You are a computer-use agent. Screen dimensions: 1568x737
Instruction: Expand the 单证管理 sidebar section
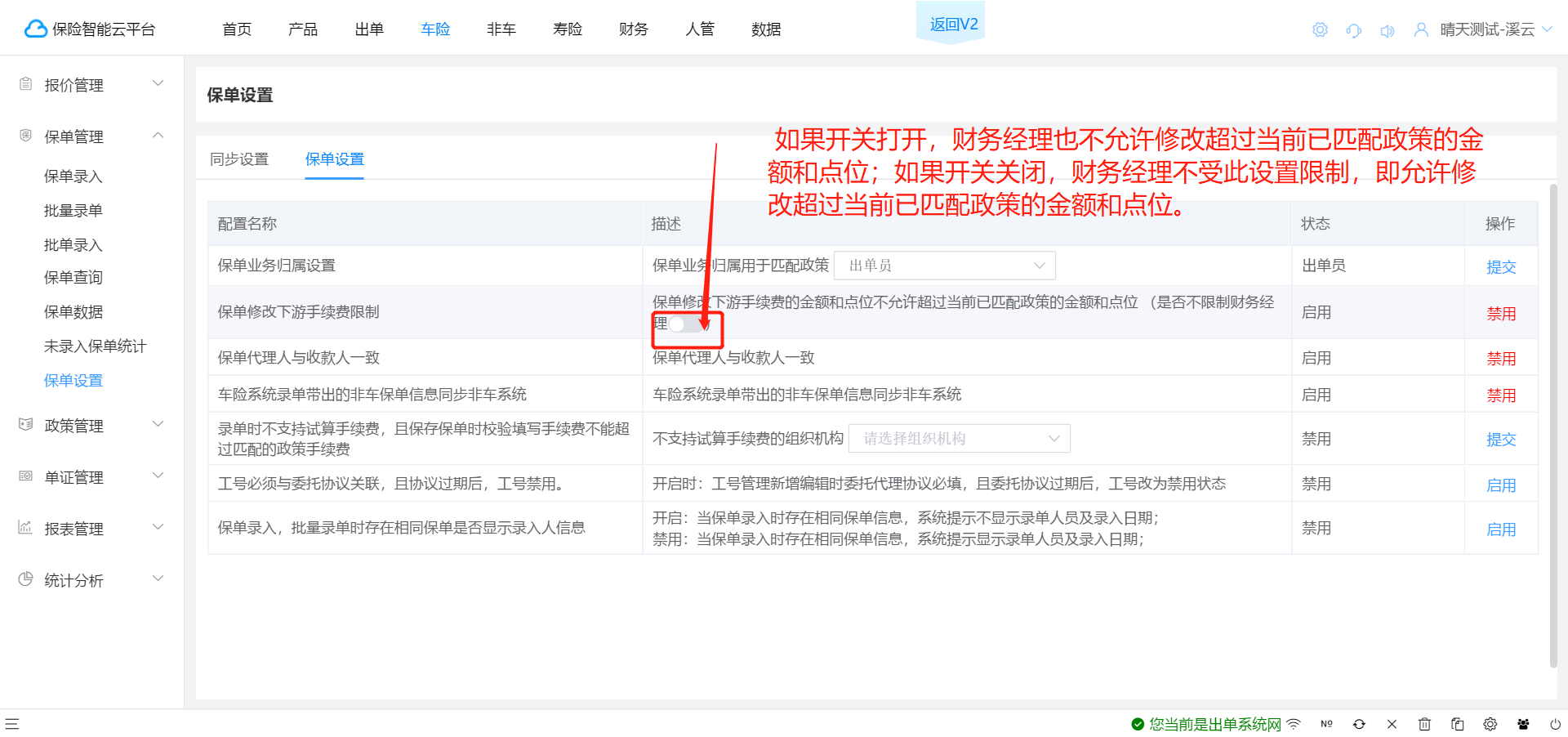pyautogui.click(x=158, y=476)
